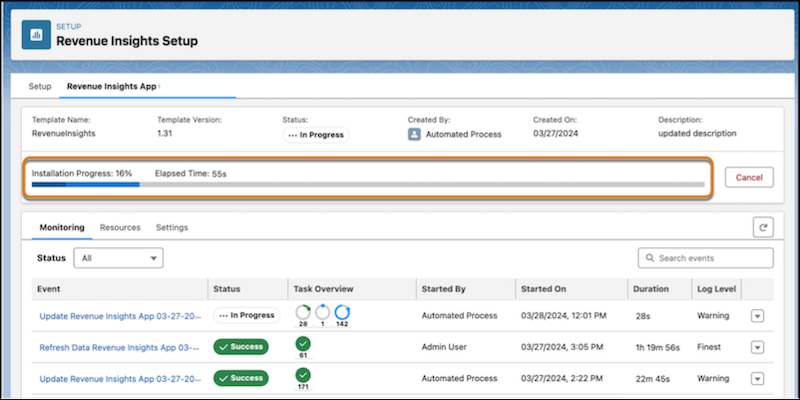
Task: Click the Success badge for Refresh Data row
Action: tap(241, 347)
